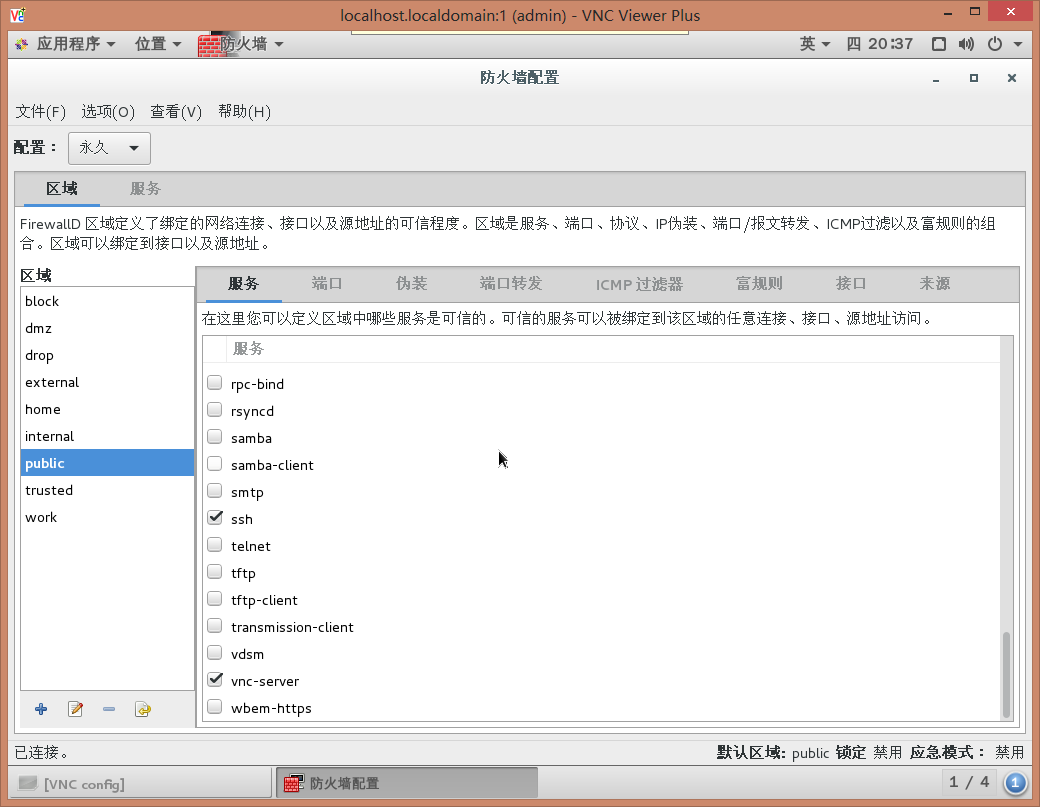Enable the rsyncd service checkbox
Viewport: 1040px width, 807px height.
click(x=214, y=410)
